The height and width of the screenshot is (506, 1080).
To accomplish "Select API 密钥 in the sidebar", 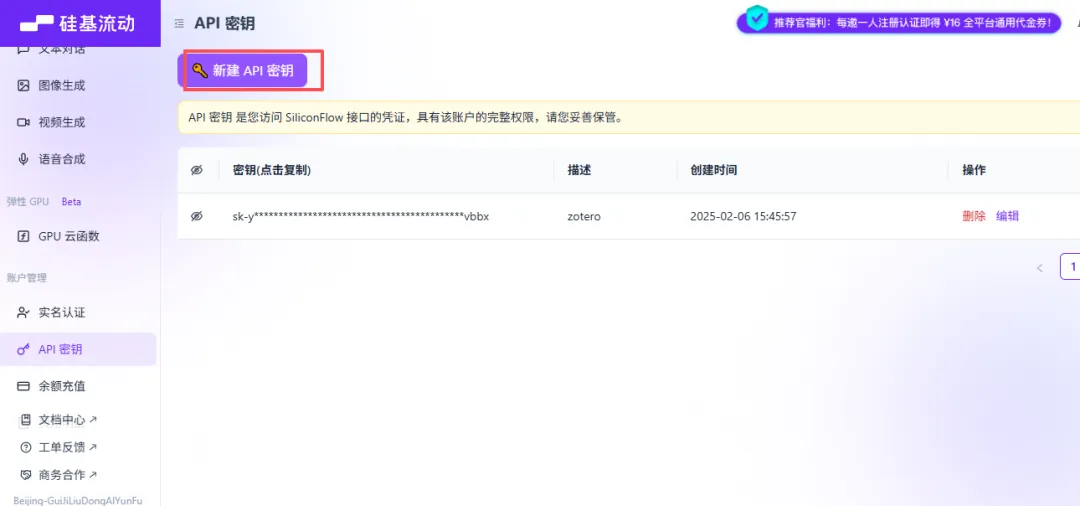I will coord(79,349).
